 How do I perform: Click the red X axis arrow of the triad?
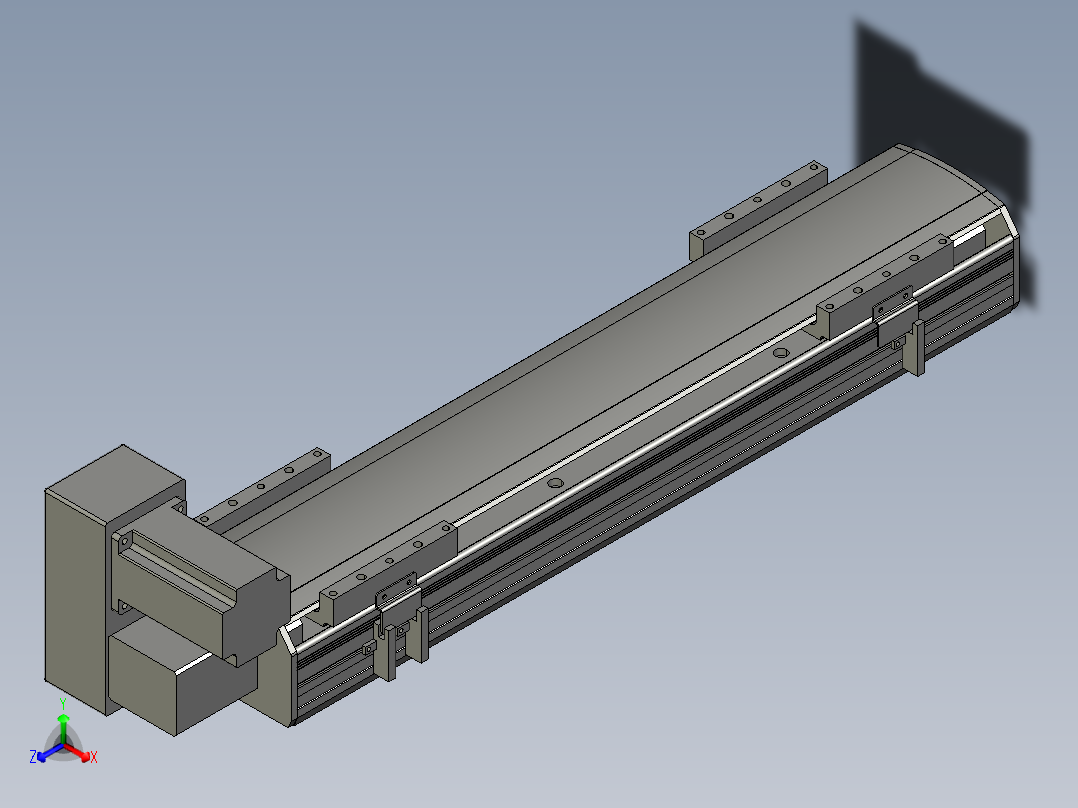coord(77,752)
